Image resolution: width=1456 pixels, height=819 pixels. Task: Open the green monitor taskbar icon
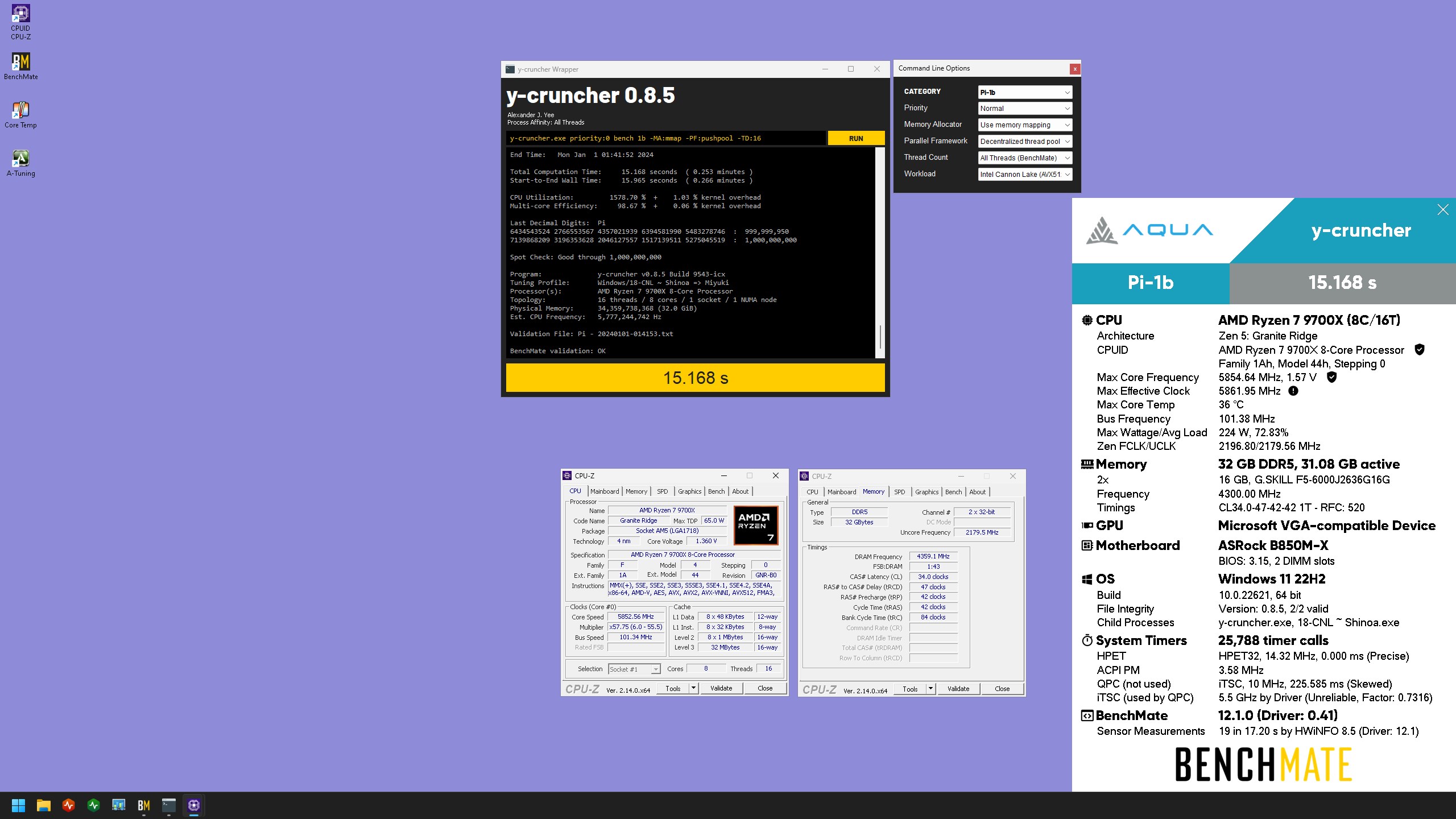tap(93, 805)
